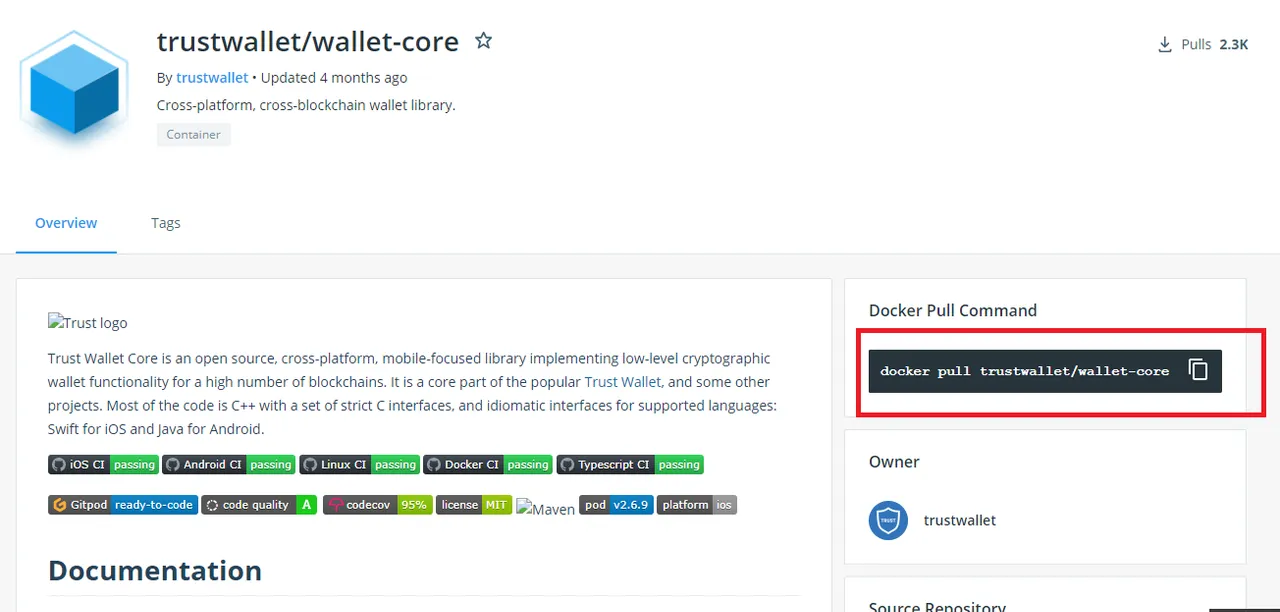Open the codecov 95% badge
Screen dimensions: 1280x612
coord(377,505)
